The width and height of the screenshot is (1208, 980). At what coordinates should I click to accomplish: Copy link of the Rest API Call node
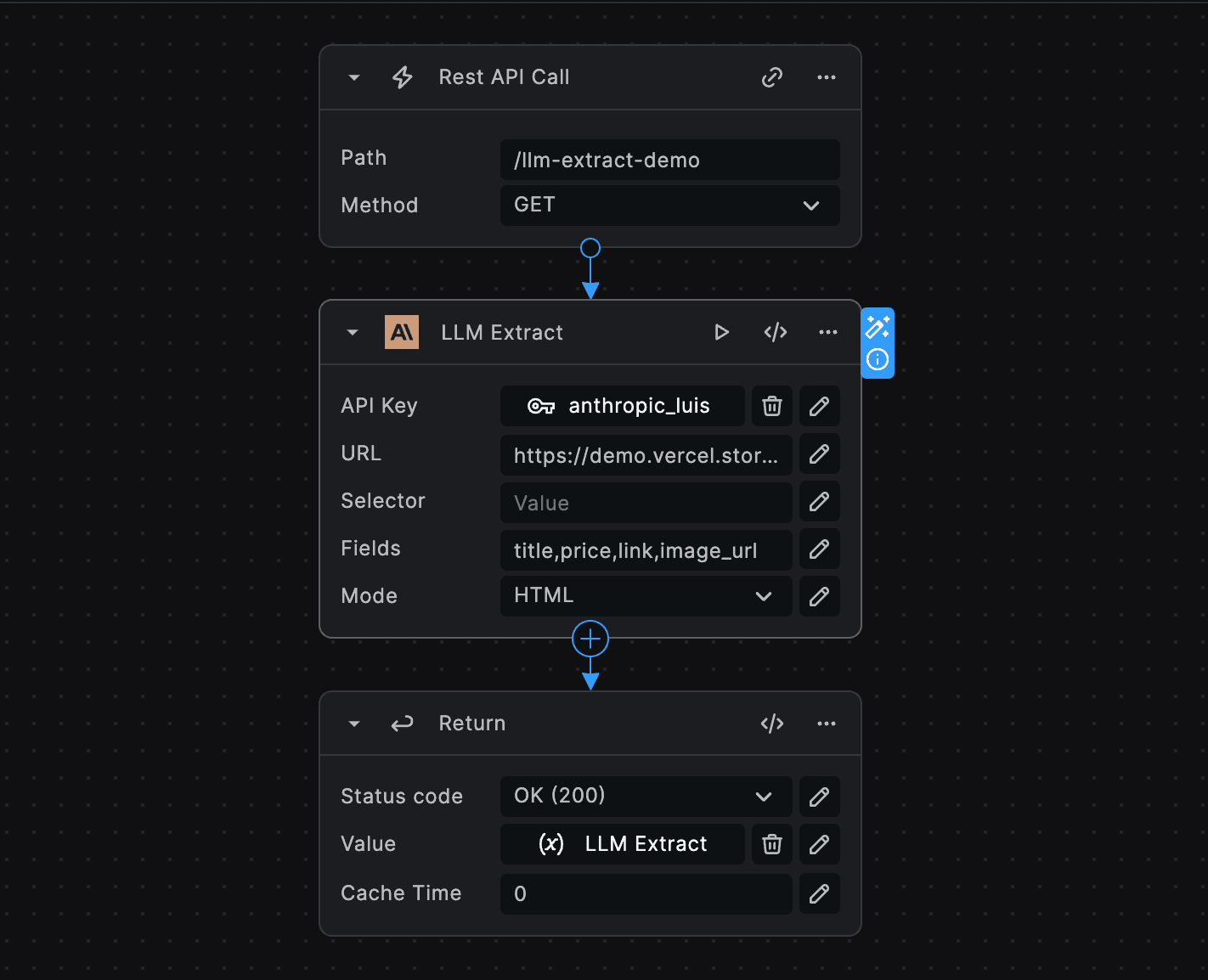(771, 76)
